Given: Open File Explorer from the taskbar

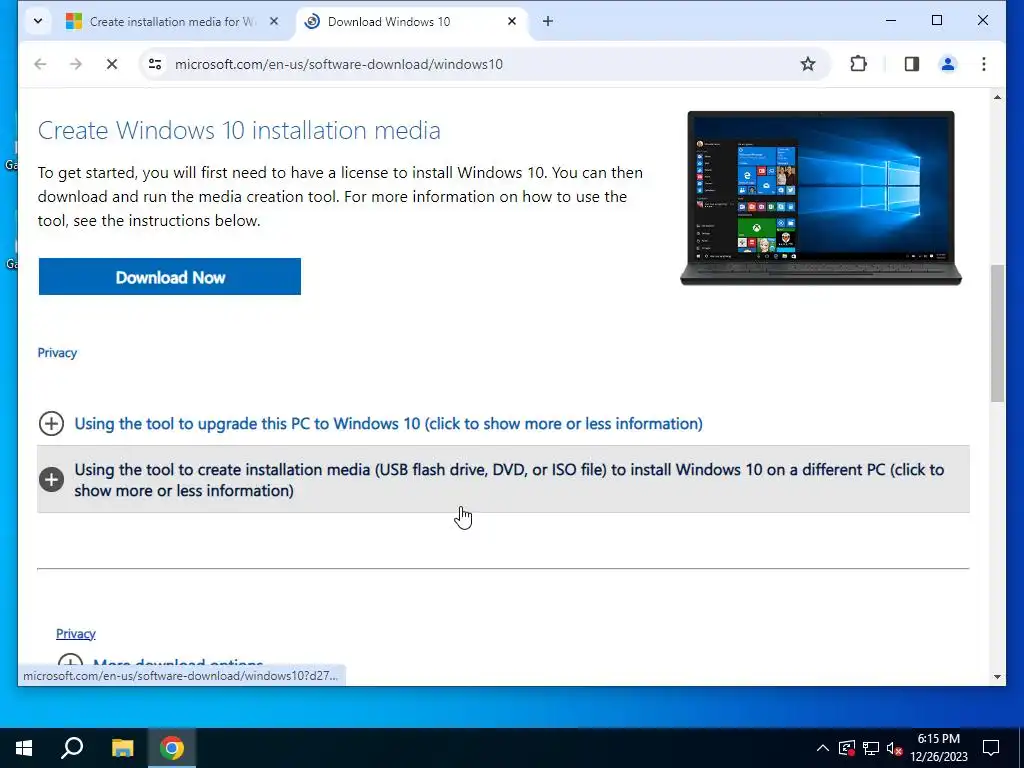Looking at the screenshot, I should [122, 748].
